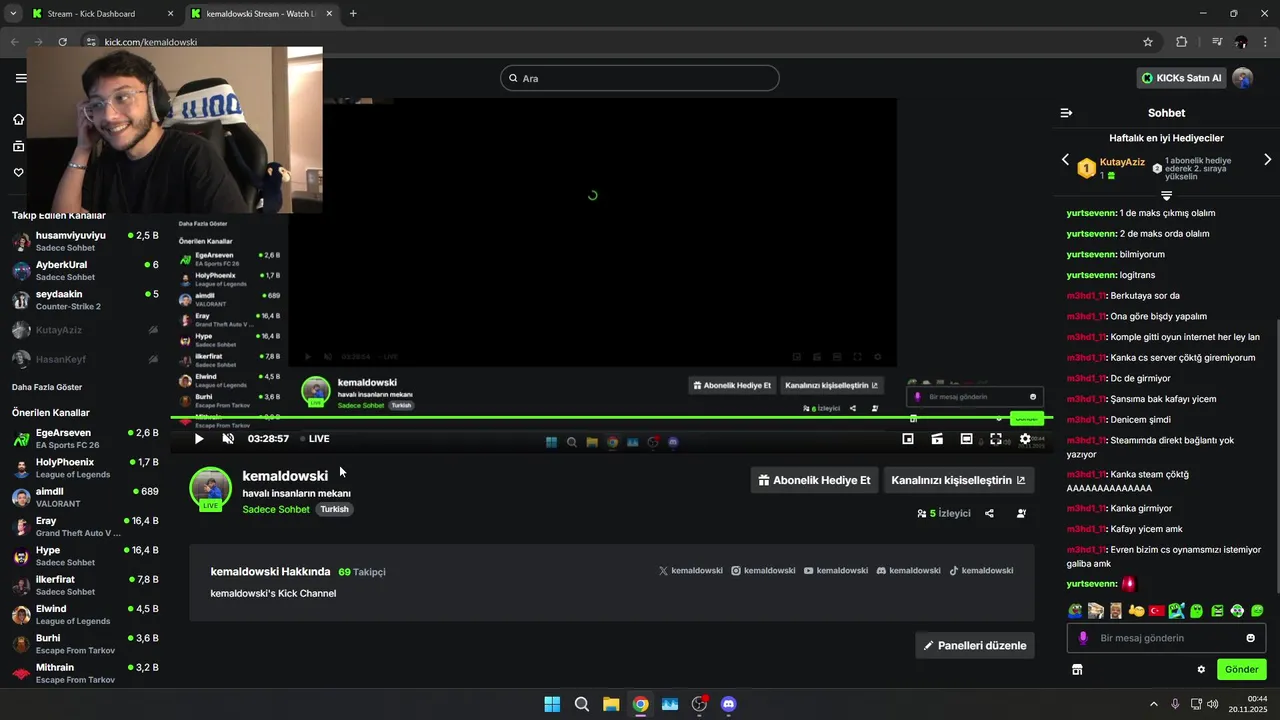Enter fullscreen in the video player
This screenshot has width=1280, height=720.
996,439
